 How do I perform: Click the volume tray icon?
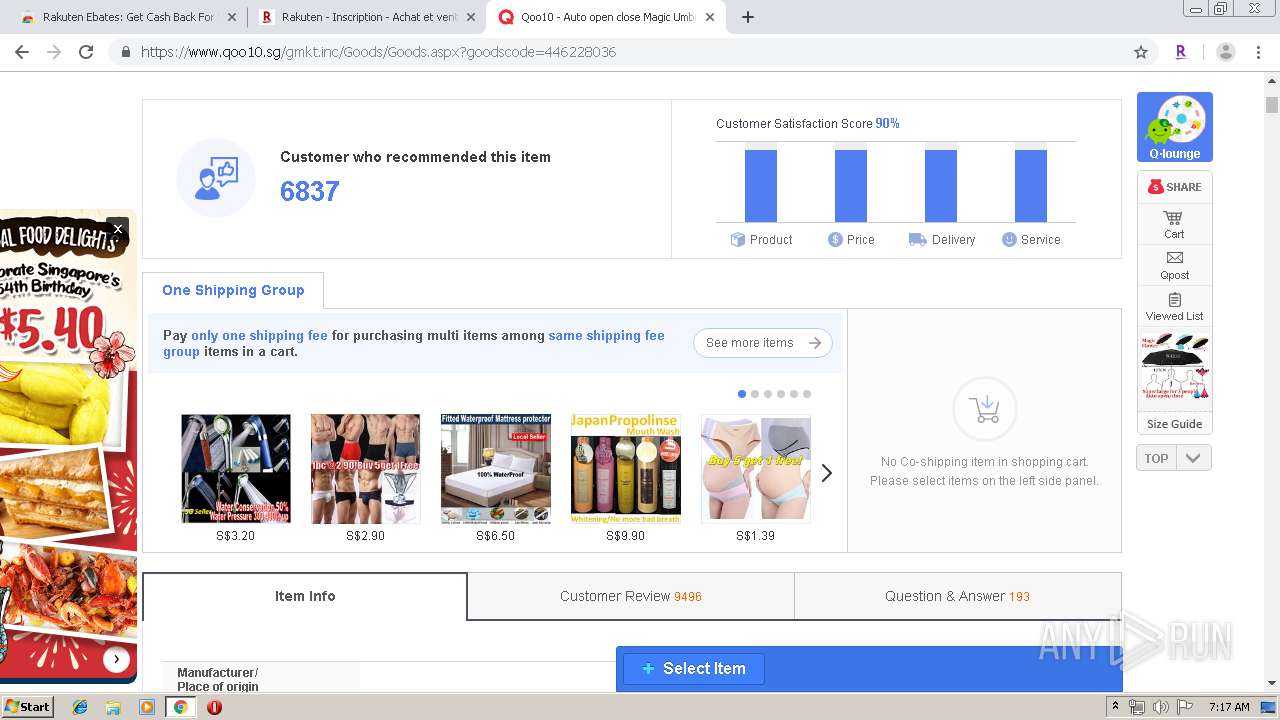[1160, 707]
